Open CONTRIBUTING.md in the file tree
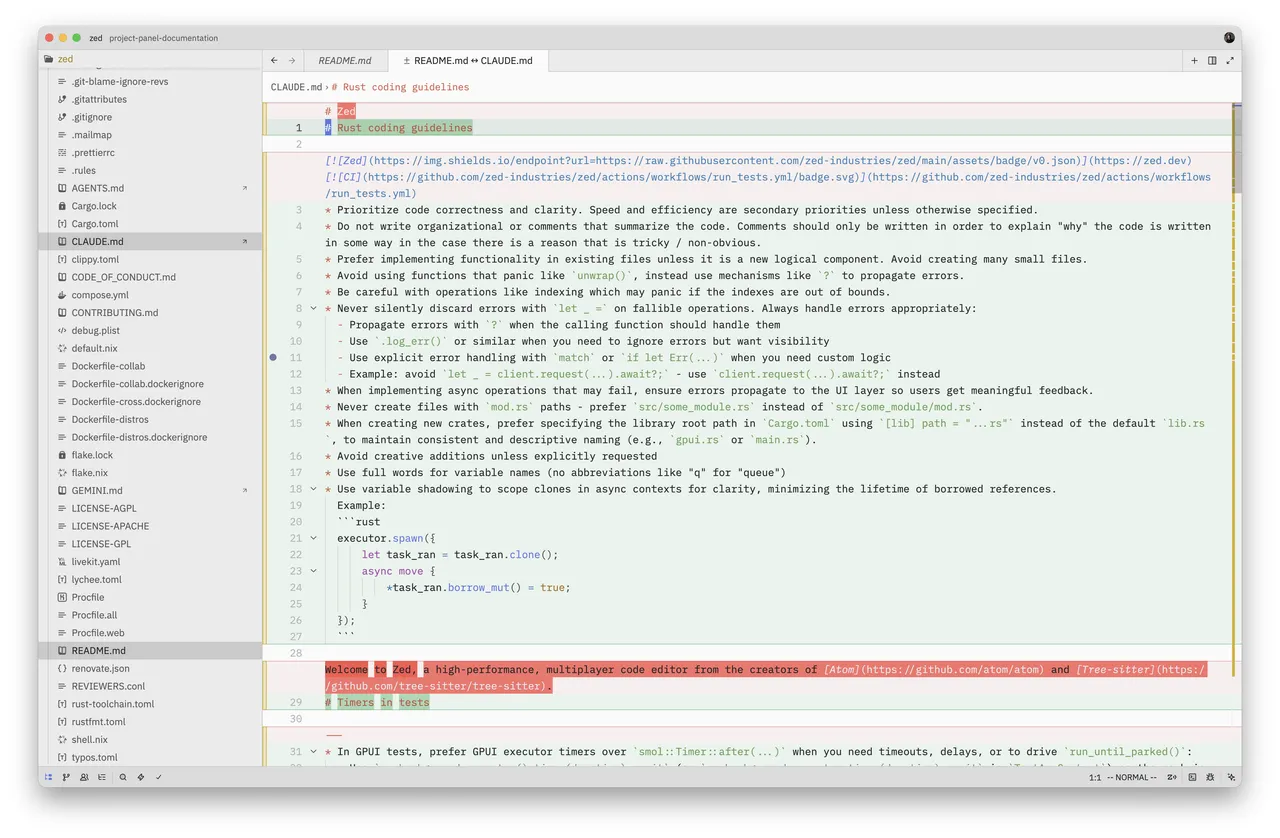Image resolution: width=1280 pixels, height=838 pixels. coord(150,312)
